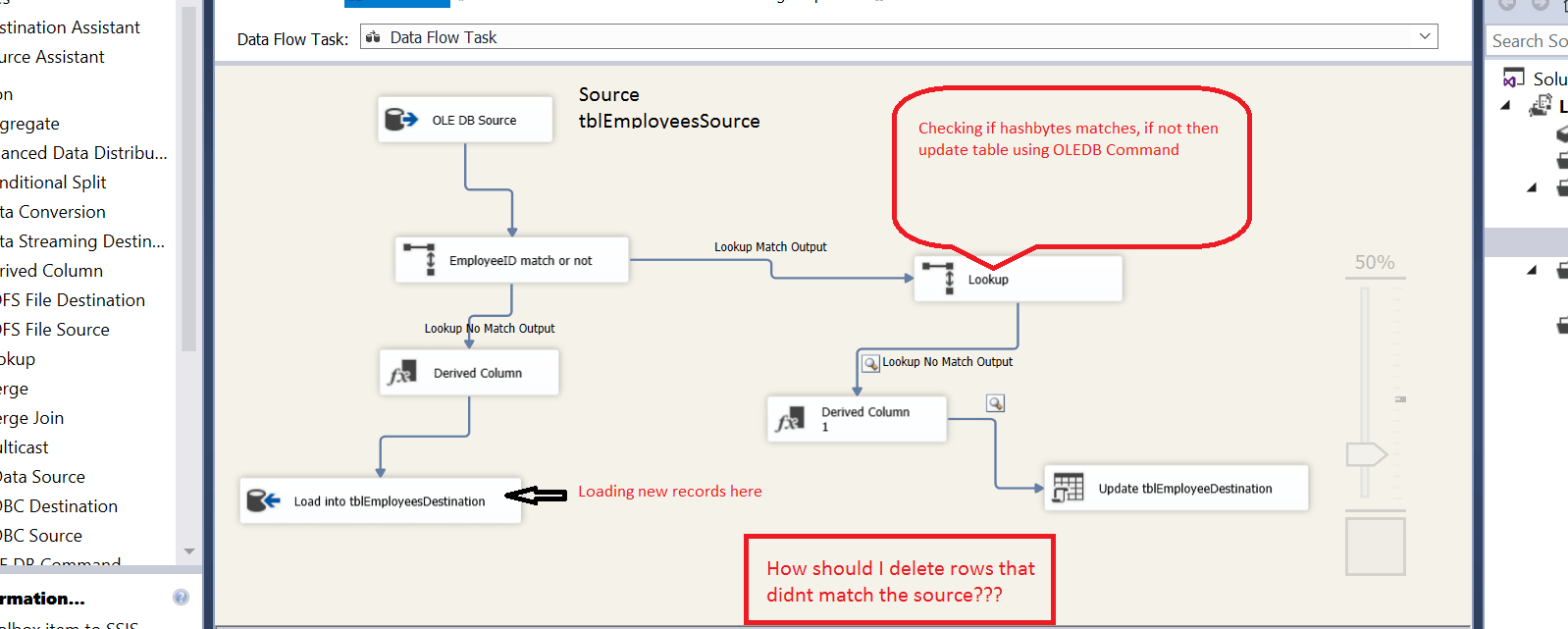Screen dimensions: 1568x629
Task: Select Aggregate in the SSIS toolbox
Action: [x=29, y=124]
